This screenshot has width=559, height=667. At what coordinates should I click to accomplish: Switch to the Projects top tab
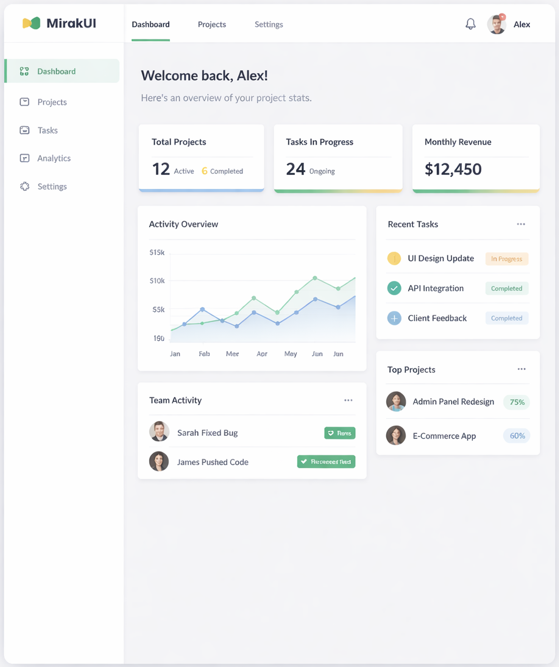212,25
